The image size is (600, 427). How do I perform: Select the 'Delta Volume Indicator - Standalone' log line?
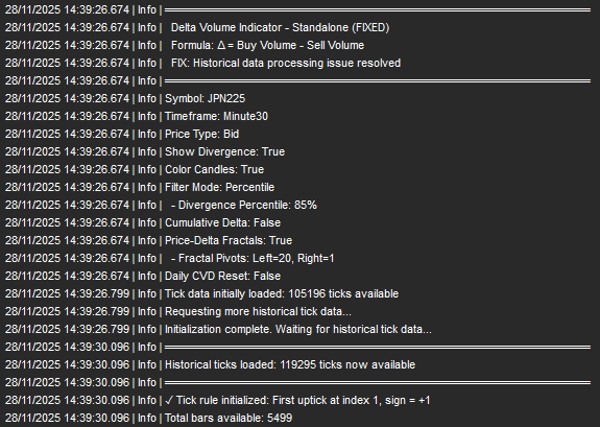point(279,27)
